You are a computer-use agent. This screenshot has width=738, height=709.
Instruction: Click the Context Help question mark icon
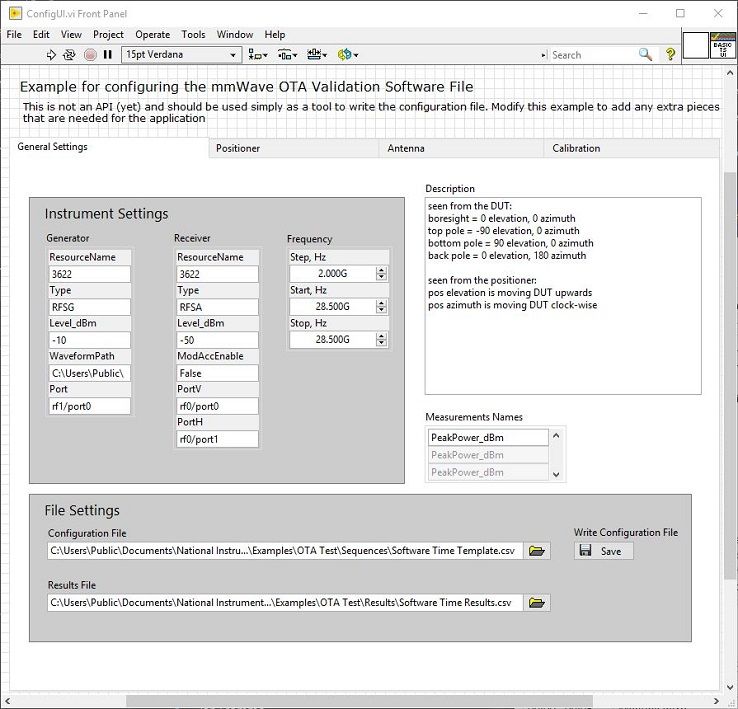[671, 55]
